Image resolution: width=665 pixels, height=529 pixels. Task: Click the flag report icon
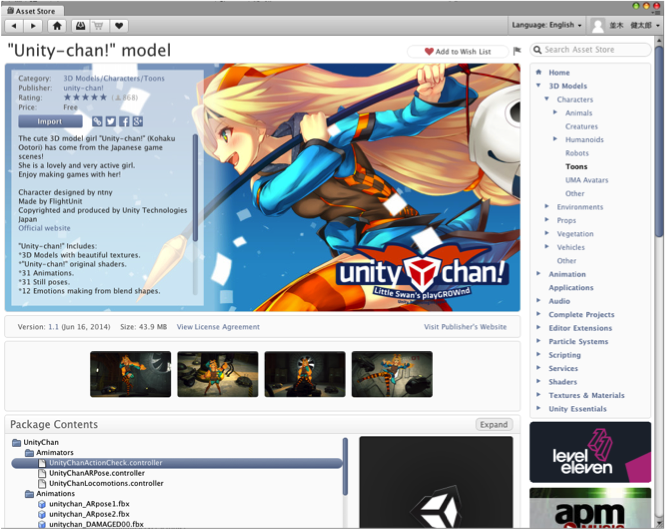517,51
